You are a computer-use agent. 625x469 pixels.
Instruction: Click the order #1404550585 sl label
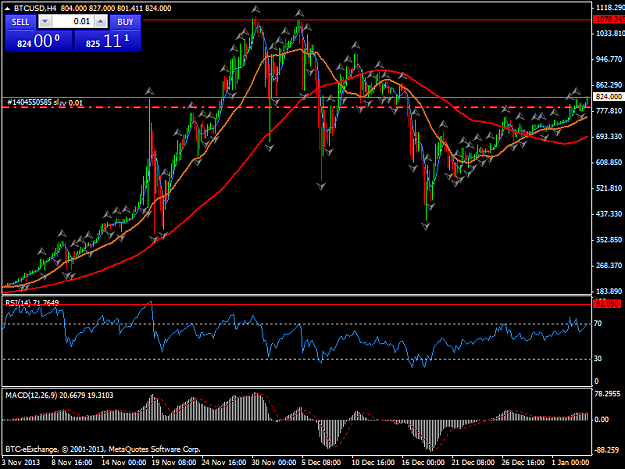45,103
